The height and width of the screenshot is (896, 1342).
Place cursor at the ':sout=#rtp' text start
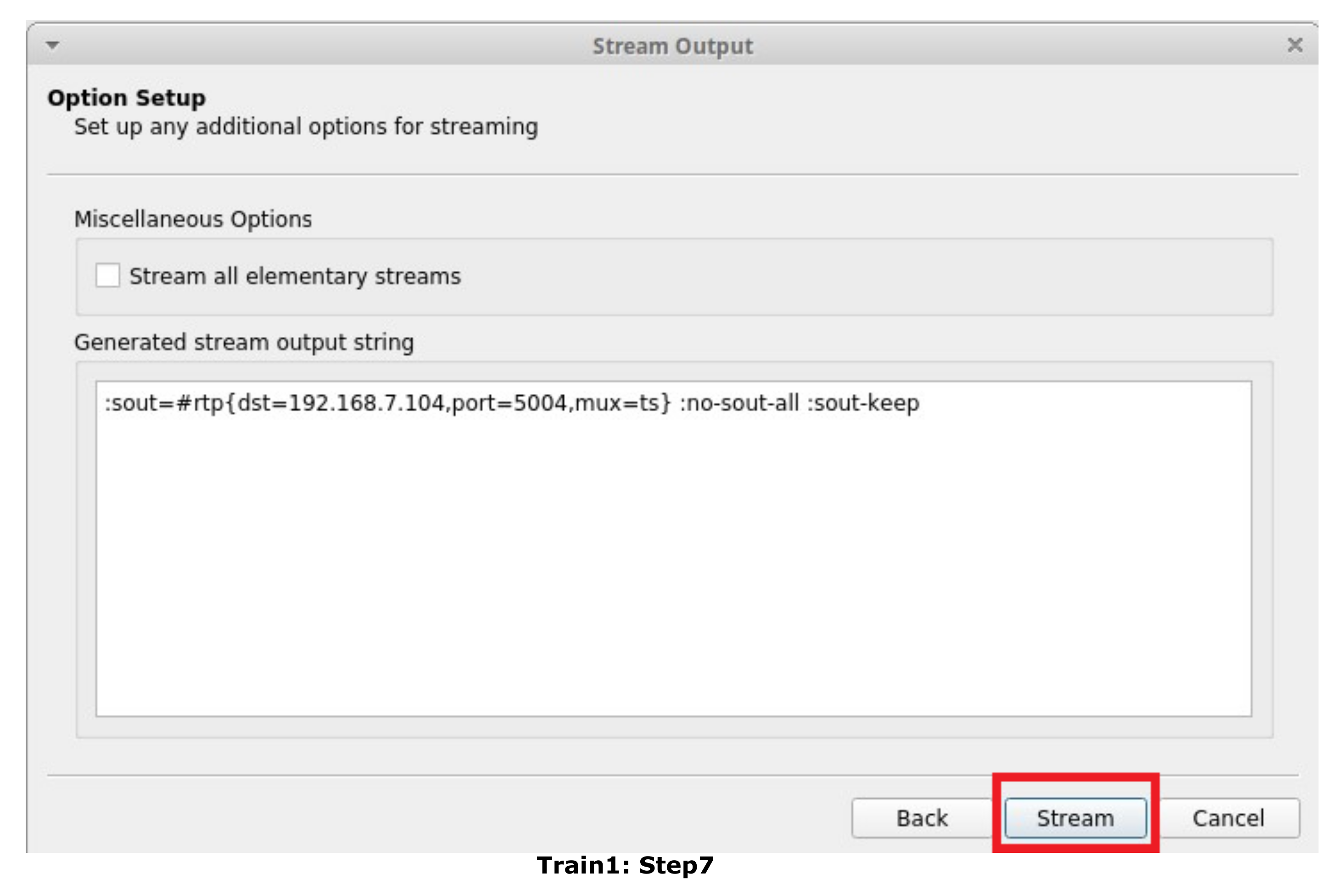pos(106,403)
